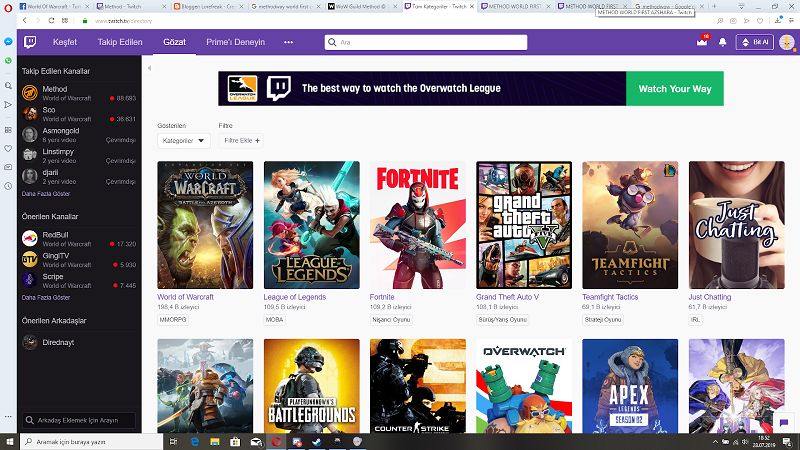
Task: Collapse the followed channels sidebar arrow
Action: (x=149, y=68)
